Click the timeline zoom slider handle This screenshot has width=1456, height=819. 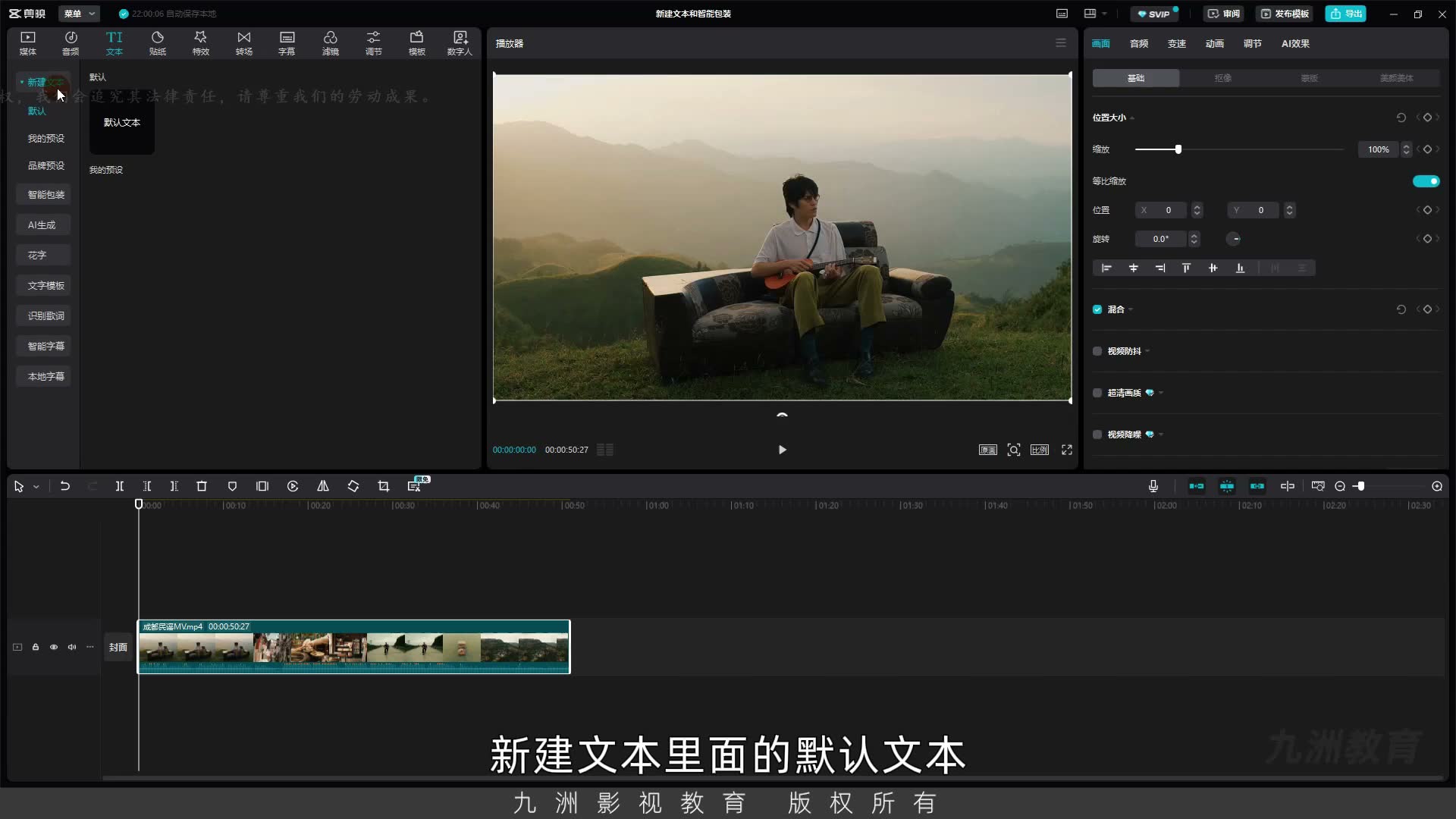point(1361,486)
